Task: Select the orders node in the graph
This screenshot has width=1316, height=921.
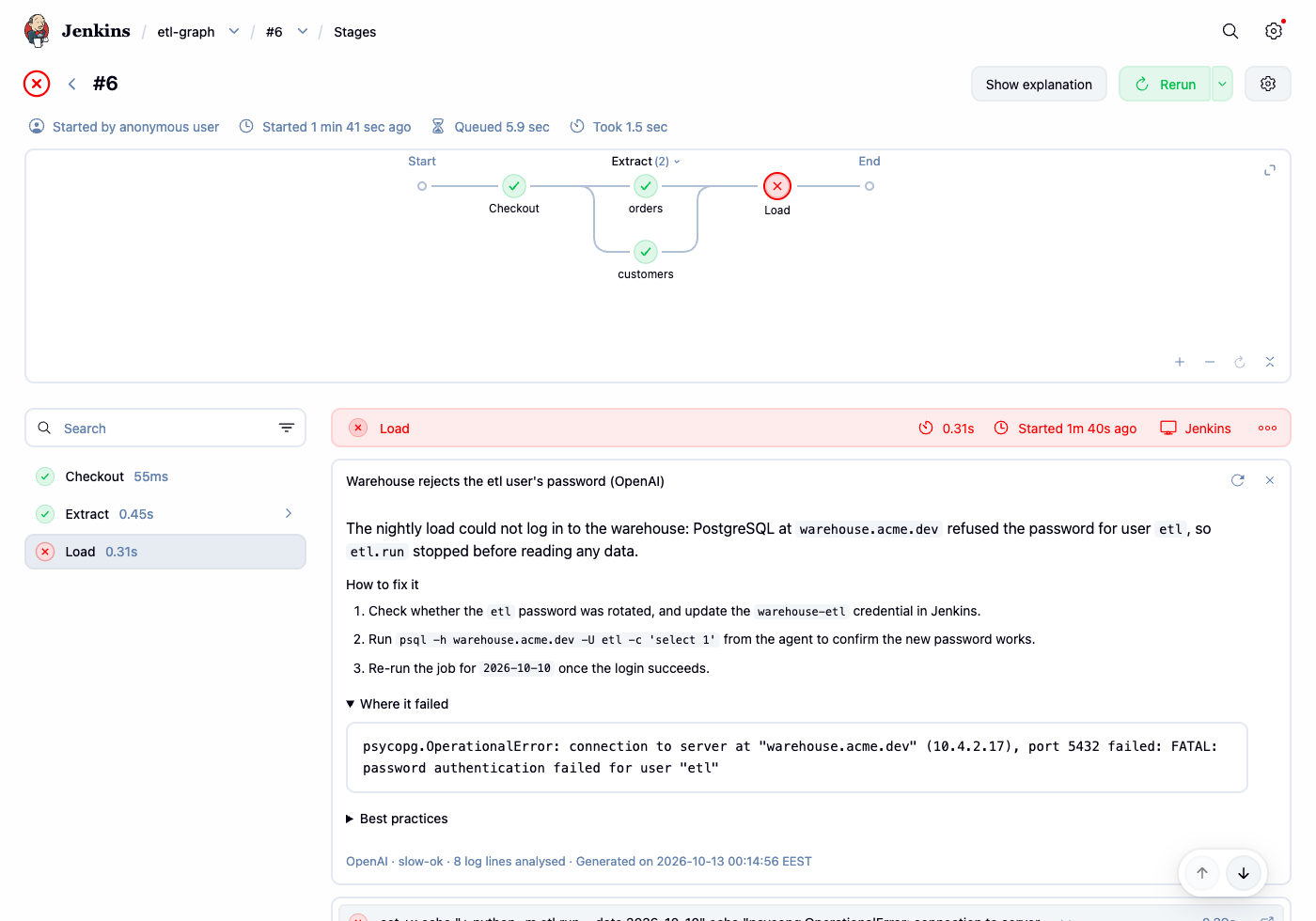Action: pyautogui.click(x=646, y=186)
